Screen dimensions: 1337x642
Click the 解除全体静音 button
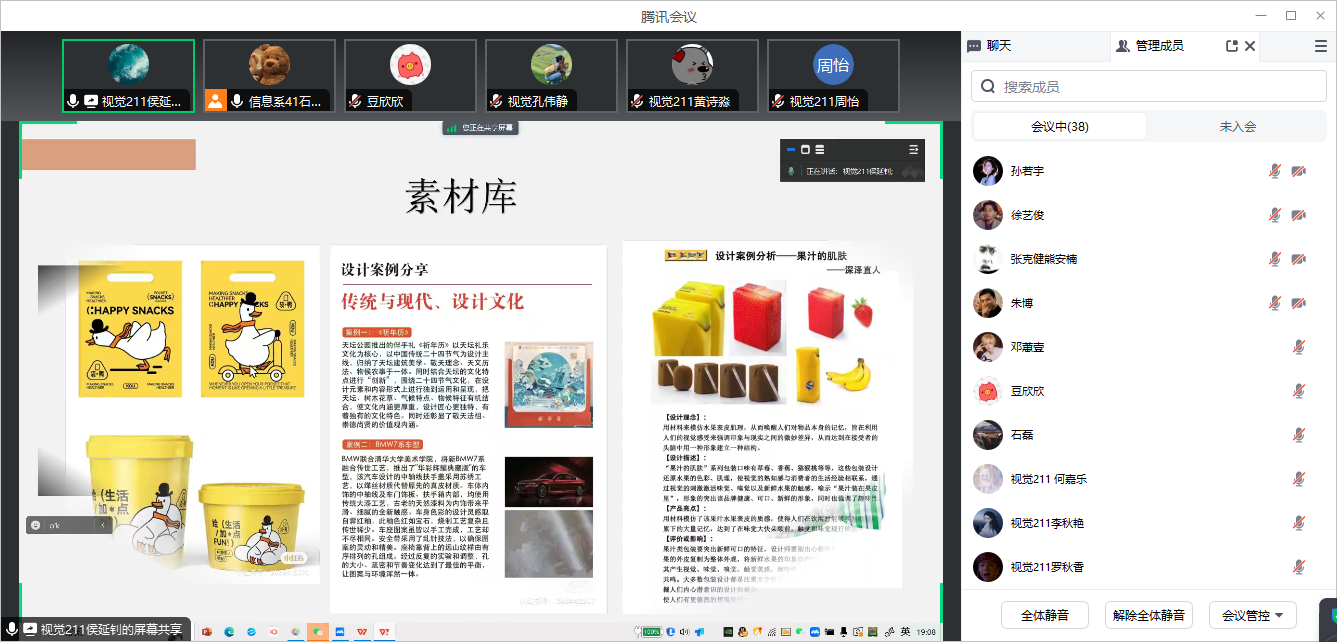click(1149, 614)
